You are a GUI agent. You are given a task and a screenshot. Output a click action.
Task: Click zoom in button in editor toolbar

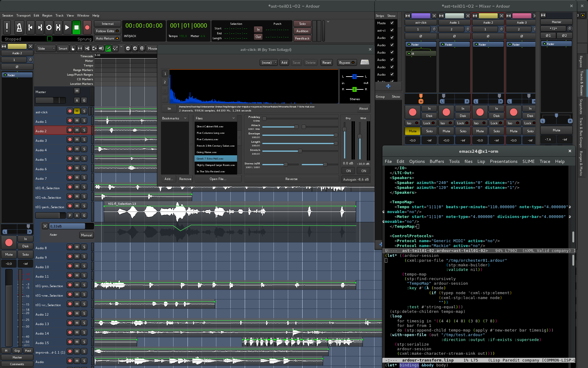pyautogui.click(x=135, y=48)
